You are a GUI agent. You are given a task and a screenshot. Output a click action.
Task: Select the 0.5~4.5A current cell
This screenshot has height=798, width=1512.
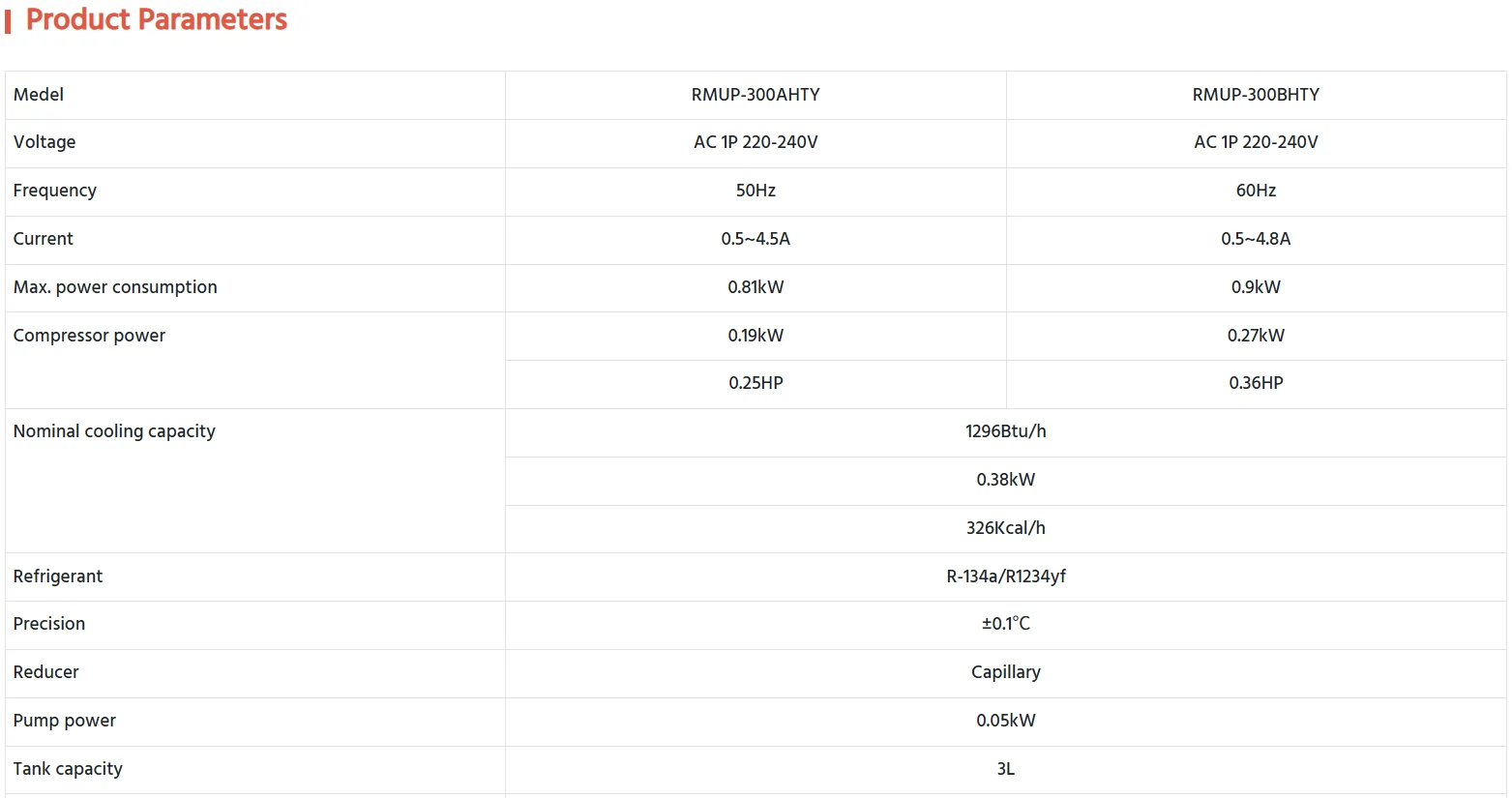click(756, 239)
